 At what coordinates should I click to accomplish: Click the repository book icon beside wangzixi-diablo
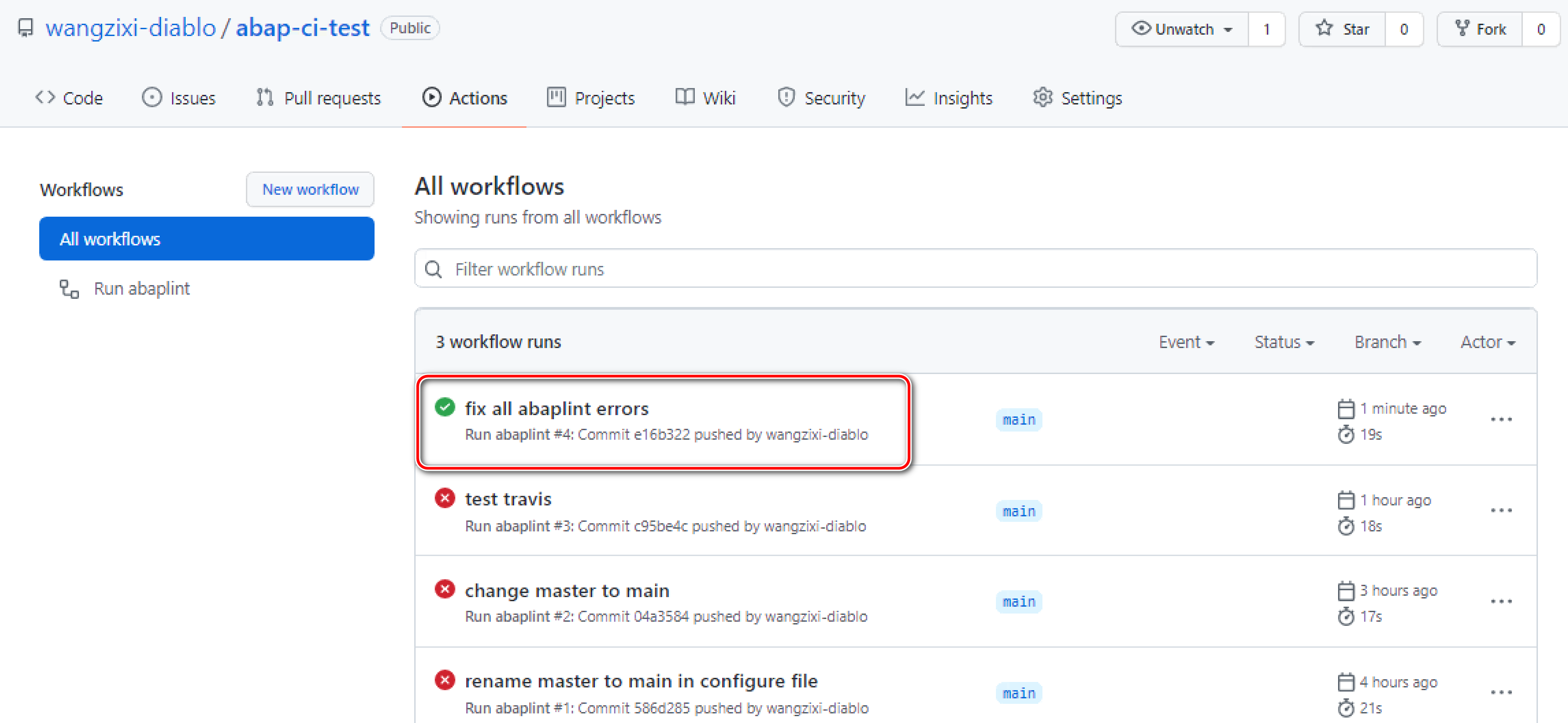26,28
